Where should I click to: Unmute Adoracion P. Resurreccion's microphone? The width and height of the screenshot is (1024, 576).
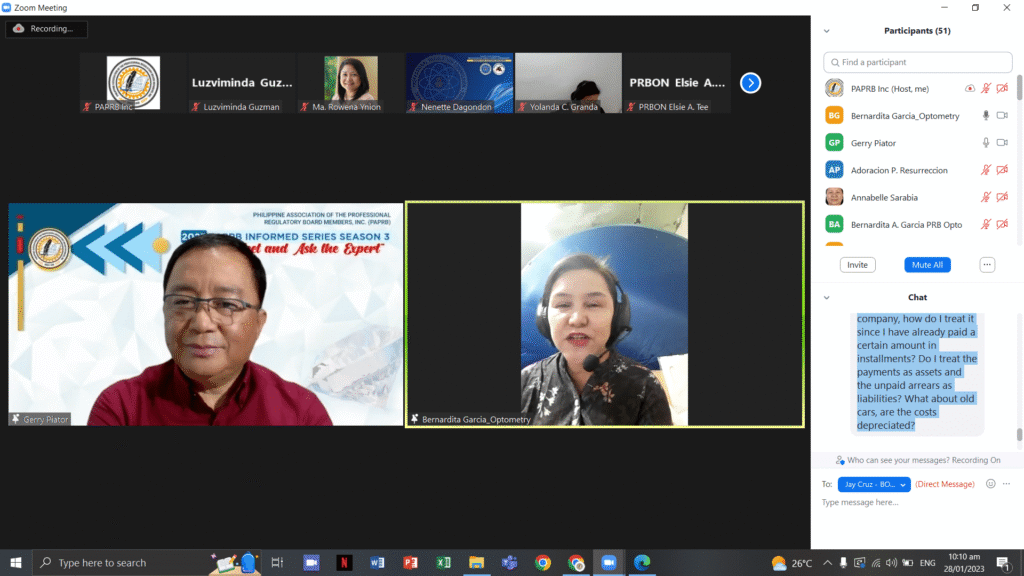pyautogui.click(x=986, y=170)
